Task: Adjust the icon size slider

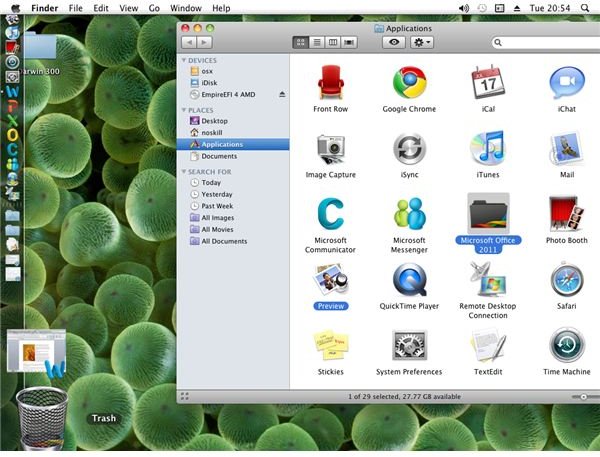Action: (585, 397)
